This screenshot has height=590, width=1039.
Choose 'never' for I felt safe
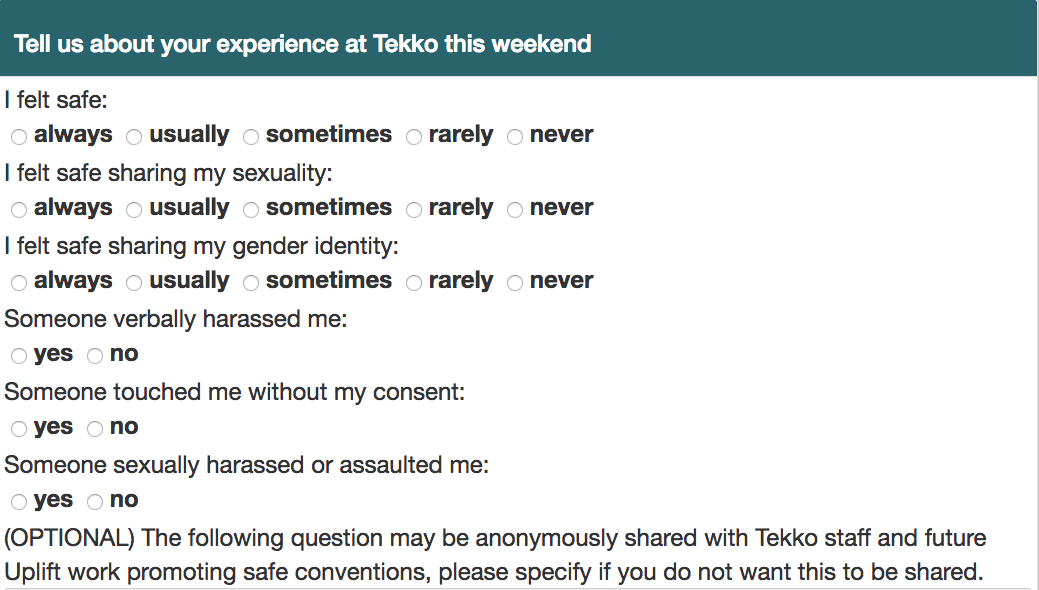(x=515, y=137)
